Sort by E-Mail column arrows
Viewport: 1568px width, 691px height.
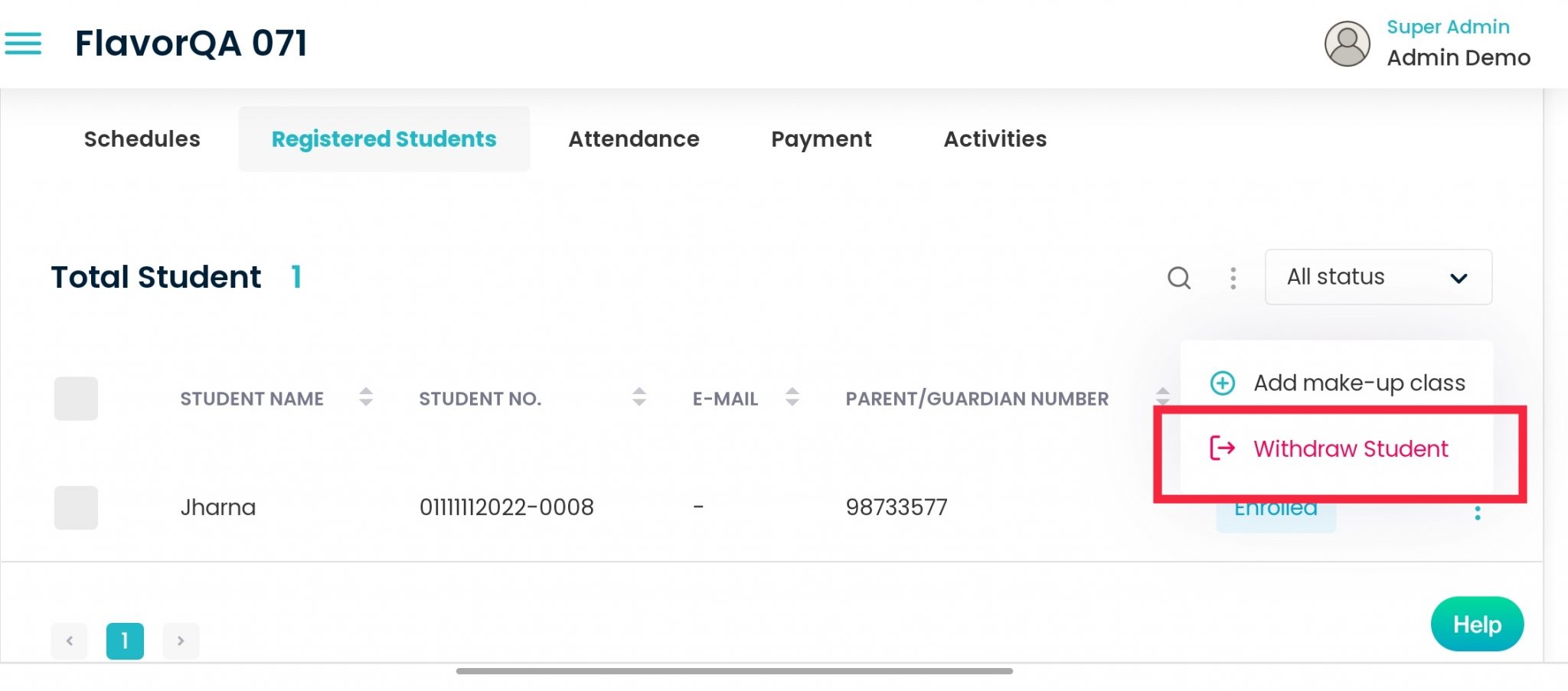792,396
